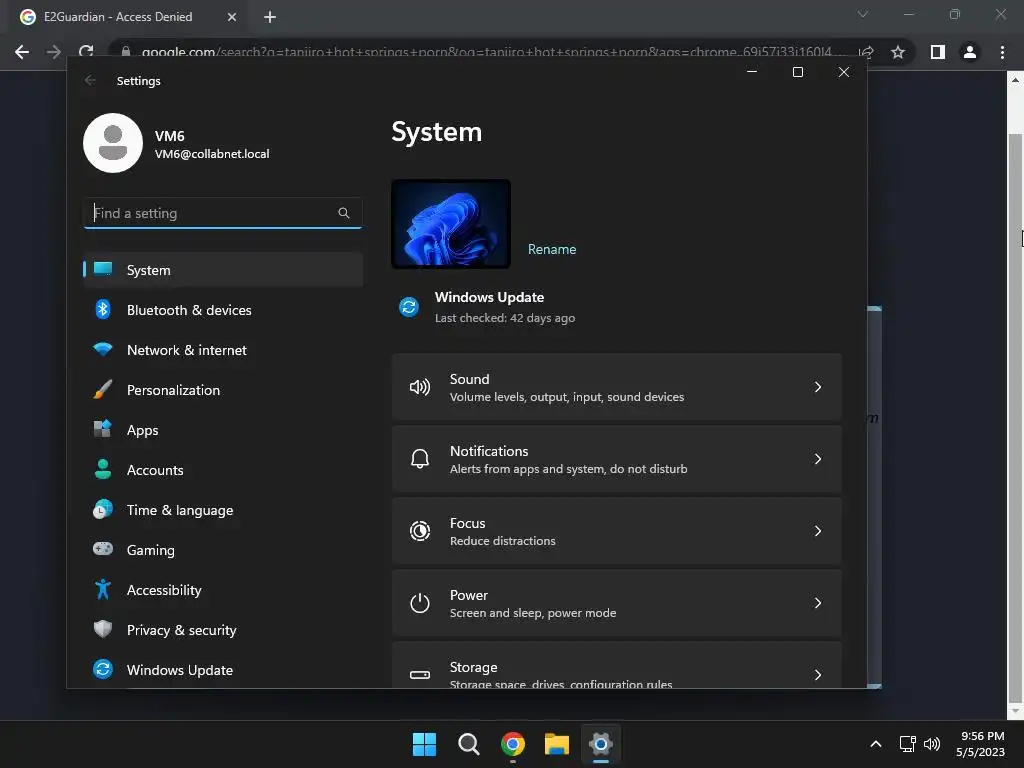Click the search magnifier in Find a setting
The width and height of the screenshot is (1024, 768).
tap(344, 213)
